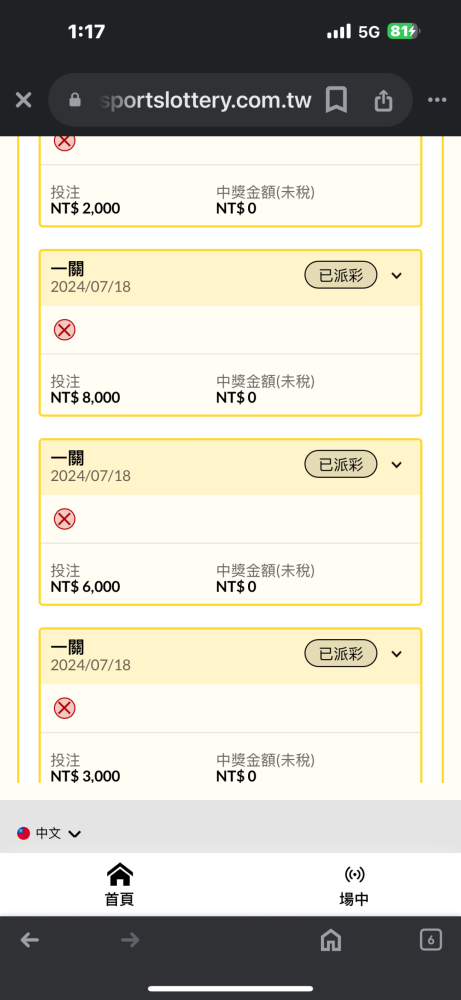Tap the share icon in address bar
461x1000 pixels.
pyautogui.click(x=383, y=100)
